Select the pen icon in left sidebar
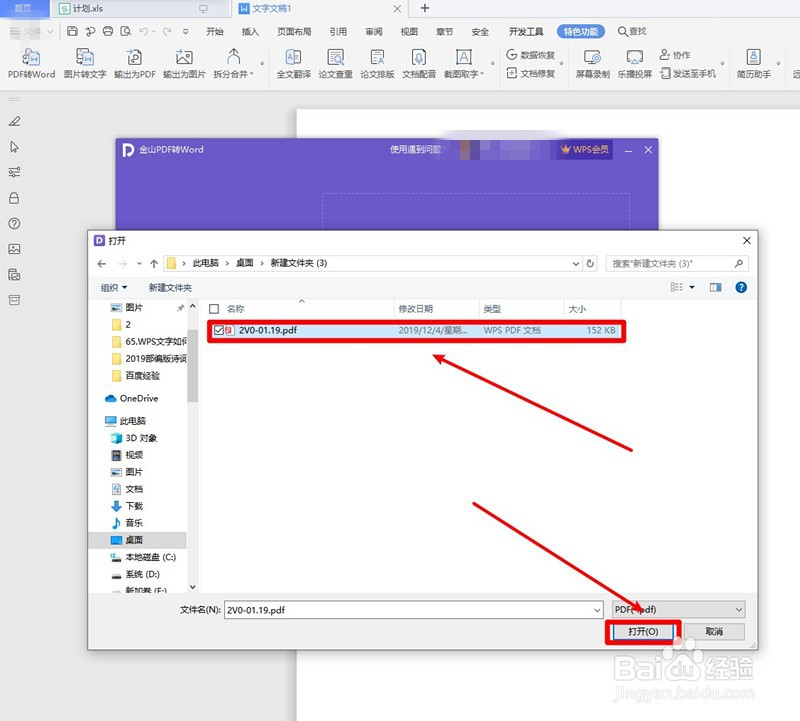This screenshot has height=721, width=800. [14, 121]
